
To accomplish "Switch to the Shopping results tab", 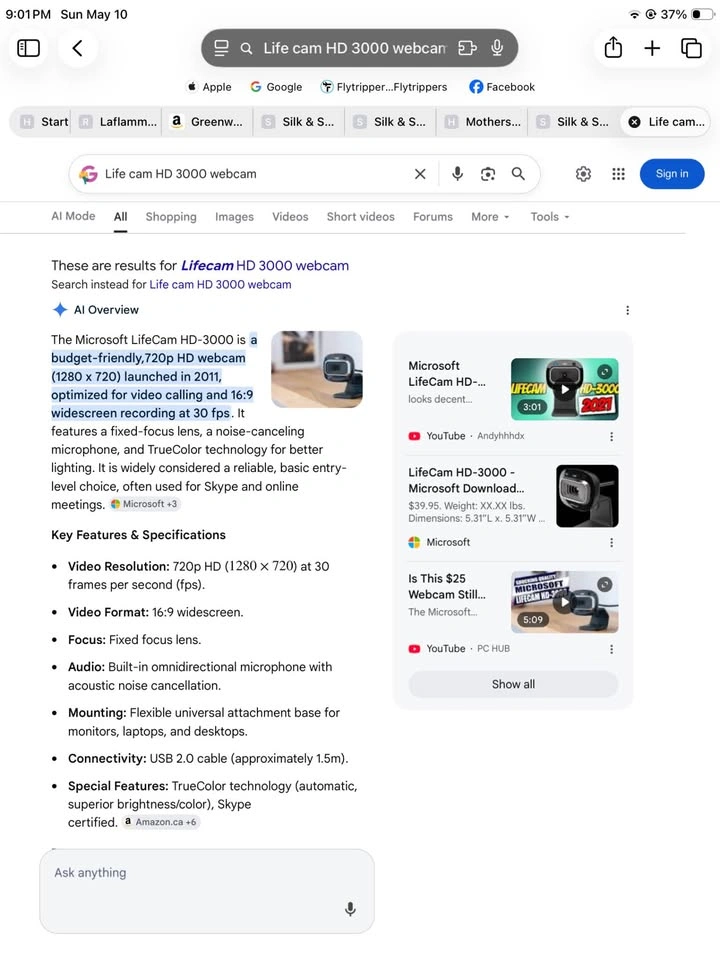I will tap(171, 217).
